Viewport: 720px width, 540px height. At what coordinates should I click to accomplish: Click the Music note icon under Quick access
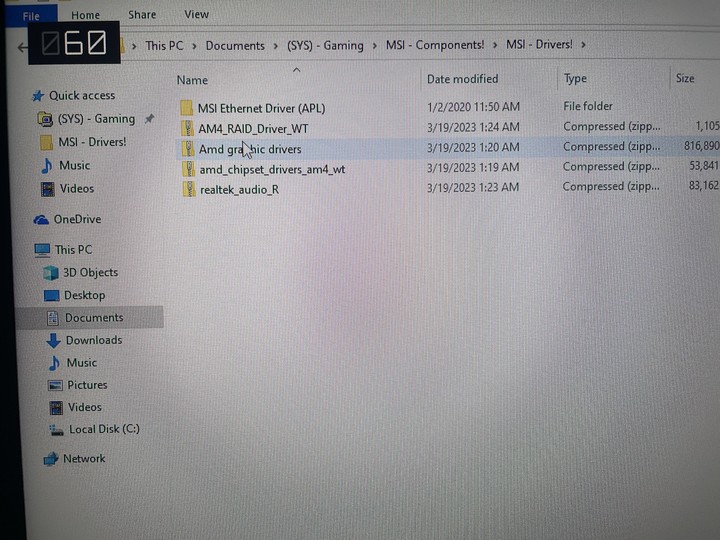pos(46,166)
